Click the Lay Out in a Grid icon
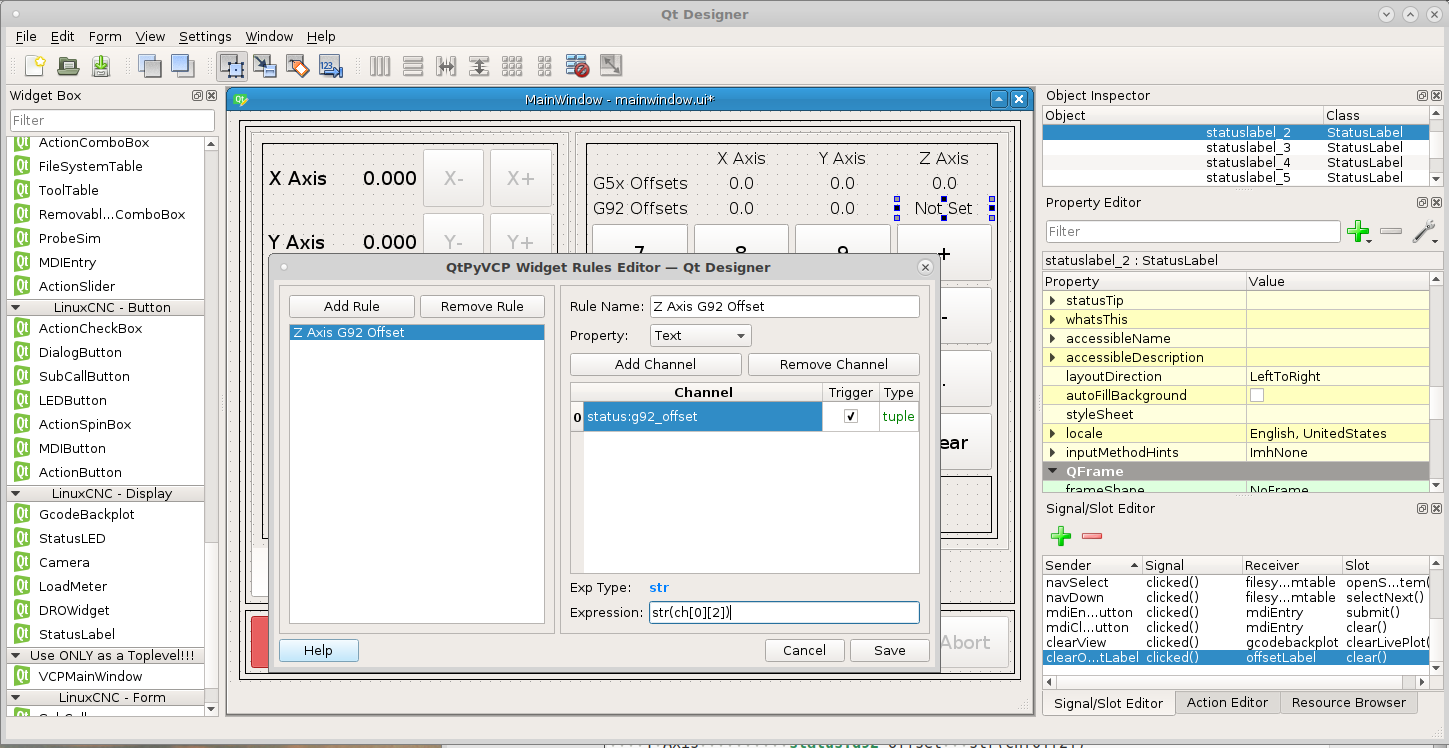 (512, 66)
